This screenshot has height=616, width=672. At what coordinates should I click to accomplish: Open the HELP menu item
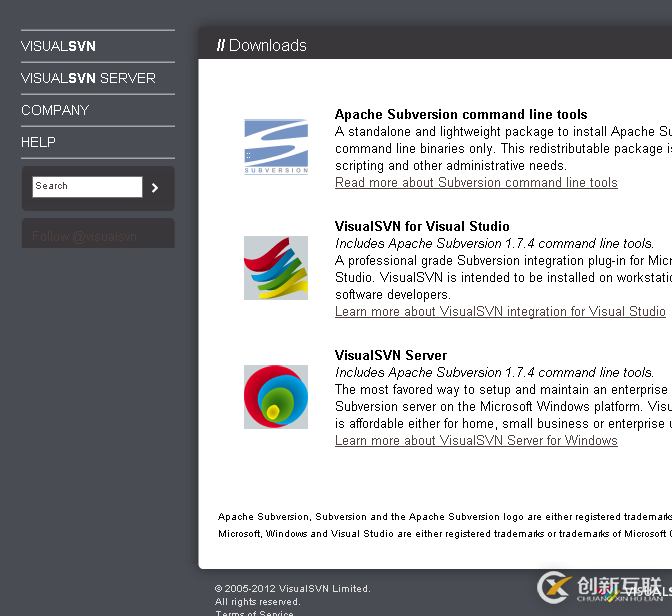38,142
